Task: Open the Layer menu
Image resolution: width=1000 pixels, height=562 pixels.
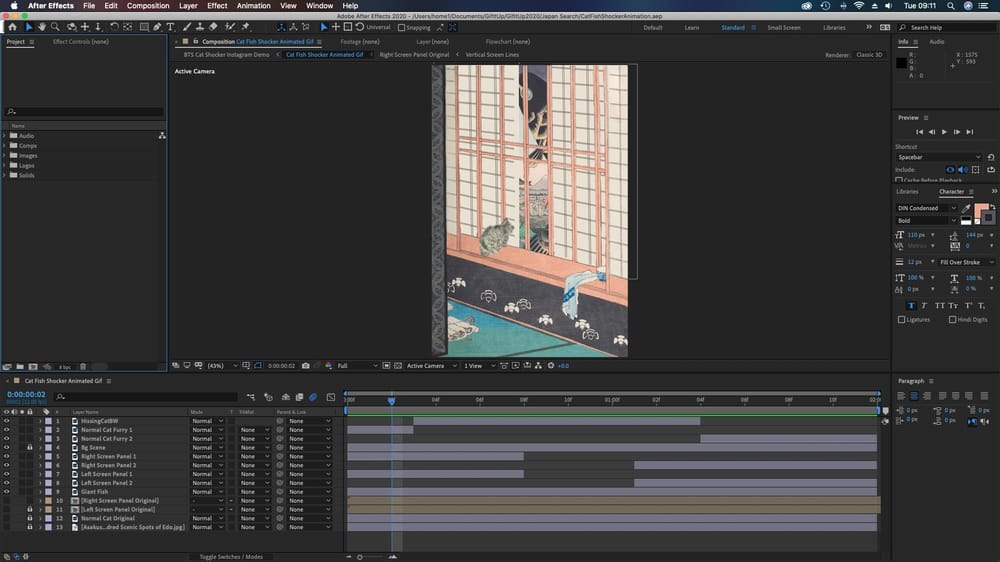Action: [x=188, y=6]
